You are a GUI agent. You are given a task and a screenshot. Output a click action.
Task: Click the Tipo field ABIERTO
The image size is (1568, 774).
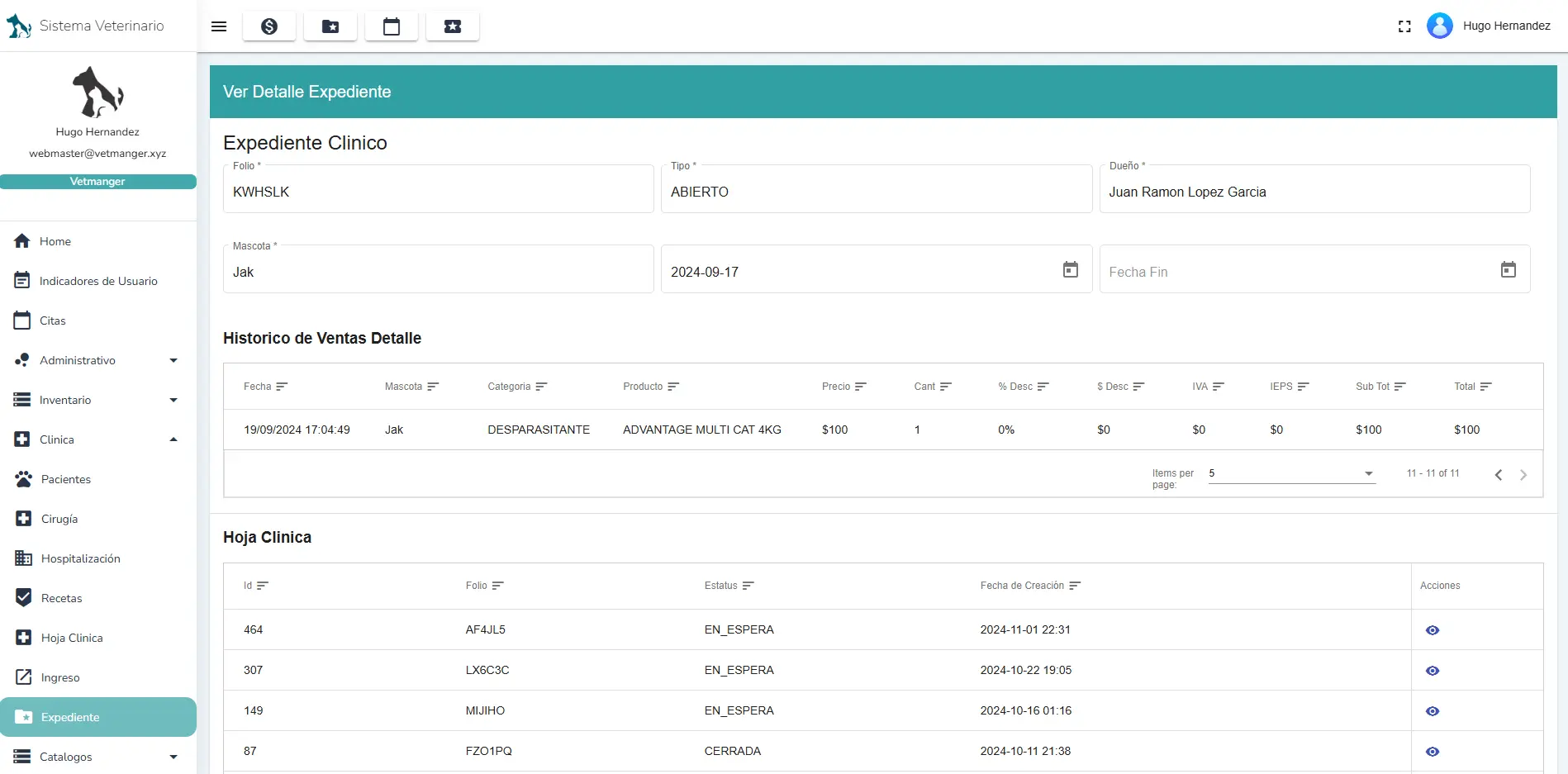click(877, 189)
